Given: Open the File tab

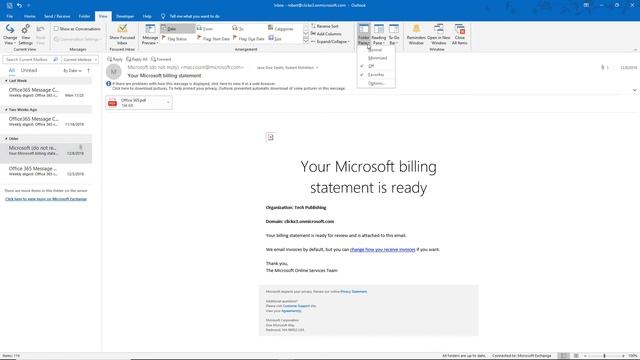Looking at the screenshot, I should pos(9,16).
